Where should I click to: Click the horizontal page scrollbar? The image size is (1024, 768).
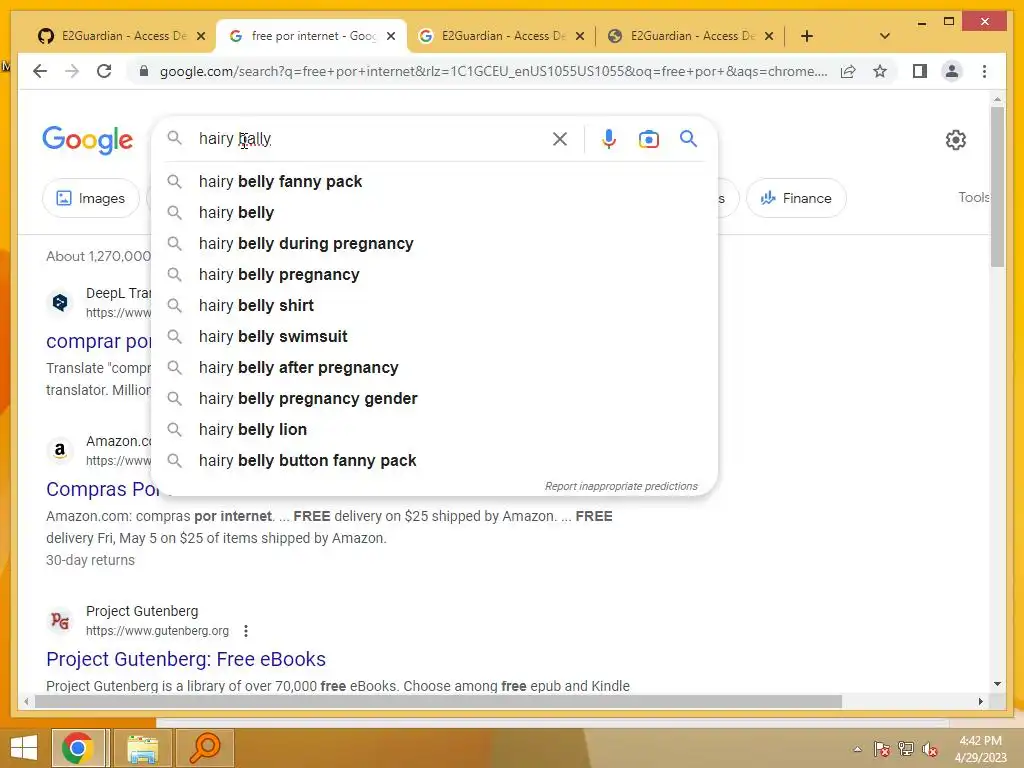pos(438,701)
